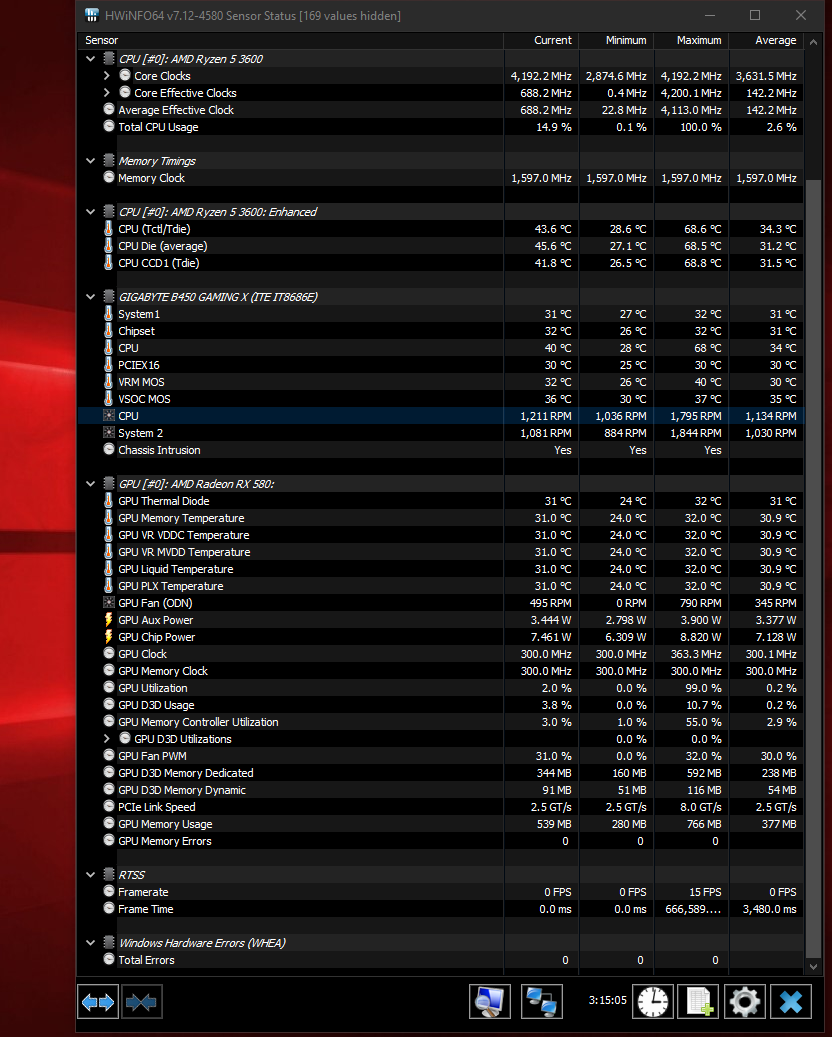Click thermometer icon beside GPU Thermal Diode
Image resolution: width=832 pixels, height=1037 pixels.
coord(108,501)
